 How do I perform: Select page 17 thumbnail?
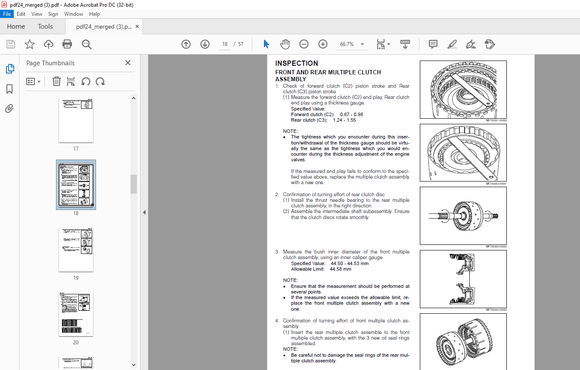(76, 121)
